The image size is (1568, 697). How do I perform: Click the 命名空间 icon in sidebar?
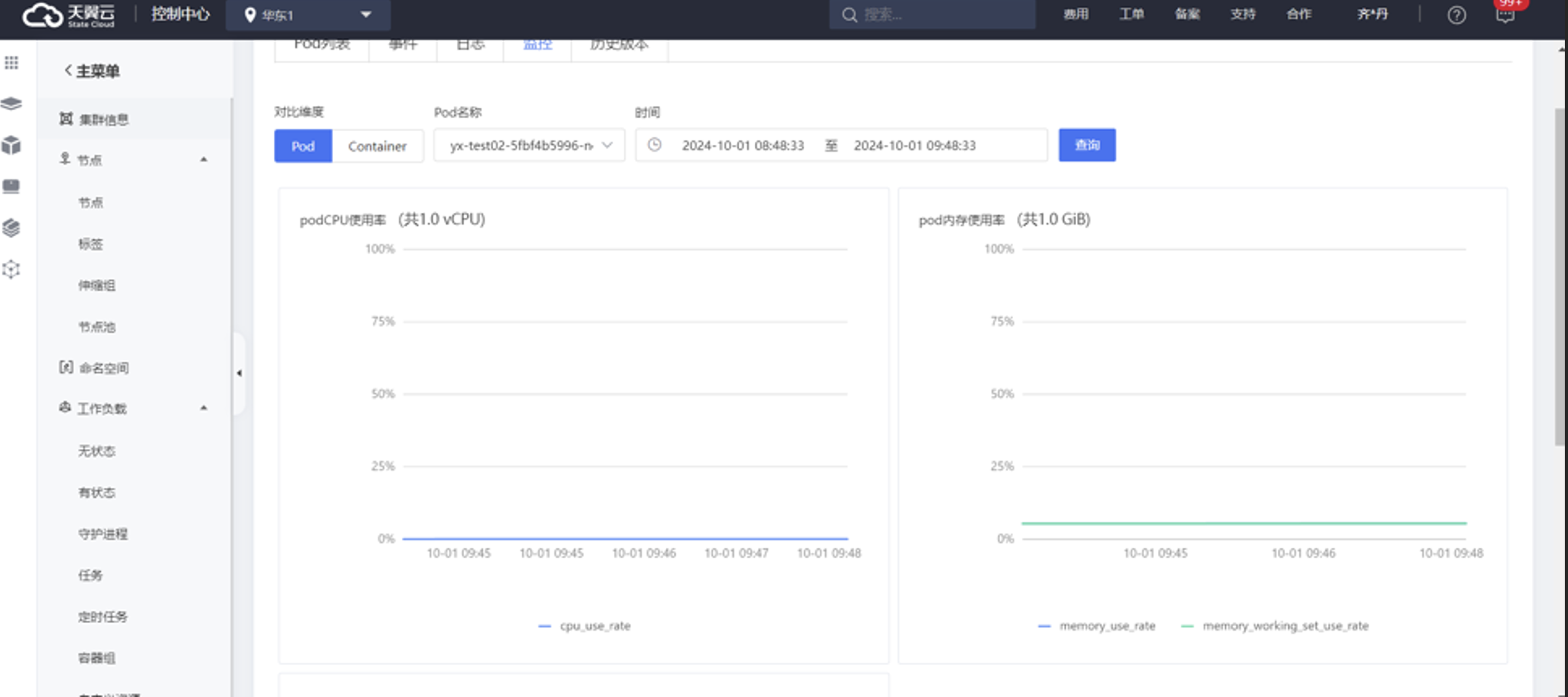(66, 367)
